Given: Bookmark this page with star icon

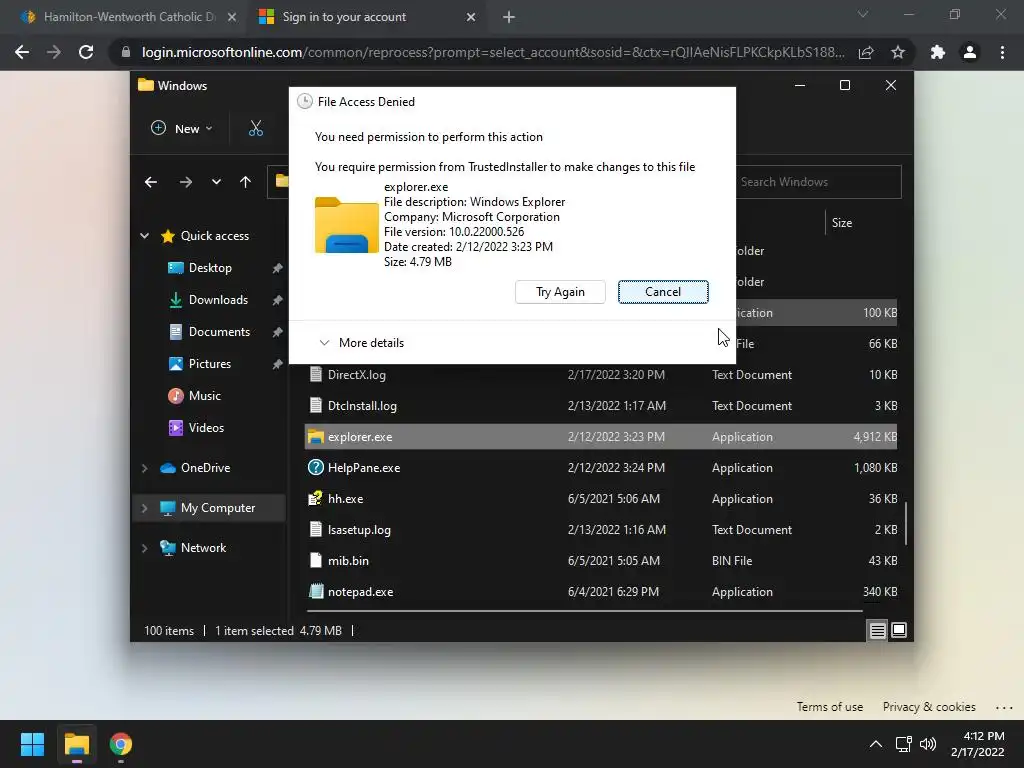Looking at the screenshot, I should pyautogui.click(x=898, y=52).
